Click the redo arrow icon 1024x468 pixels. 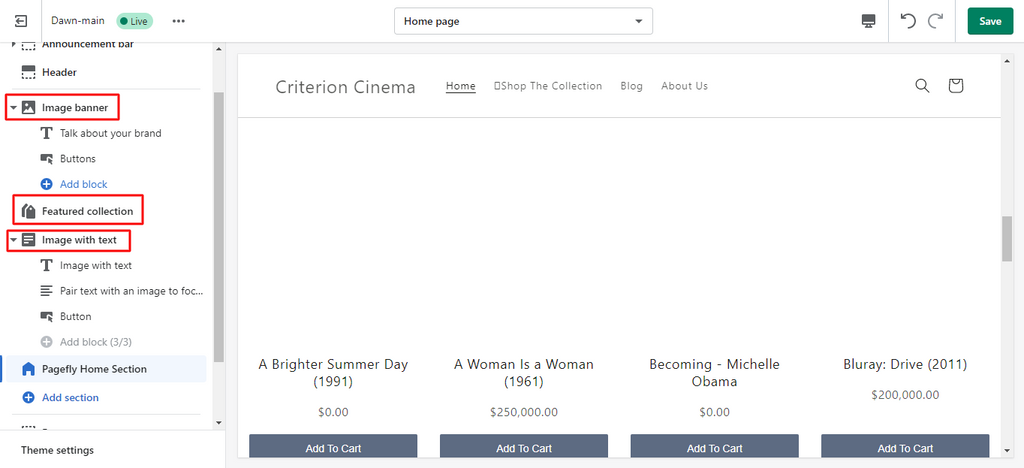pos(935,21)
